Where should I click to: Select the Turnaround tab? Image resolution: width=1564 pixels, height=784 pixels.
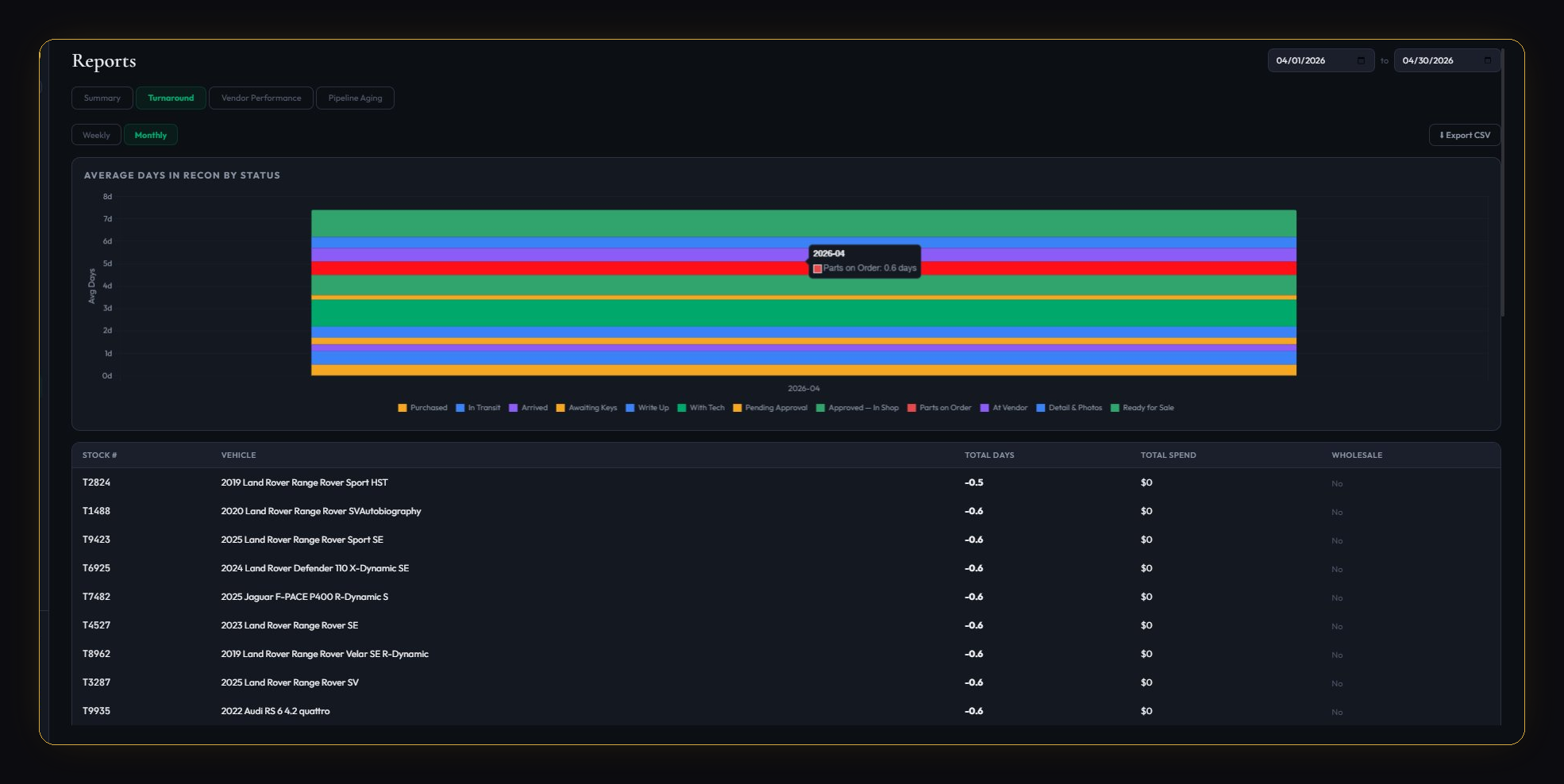pyautogui.click(x=171, y=98)
